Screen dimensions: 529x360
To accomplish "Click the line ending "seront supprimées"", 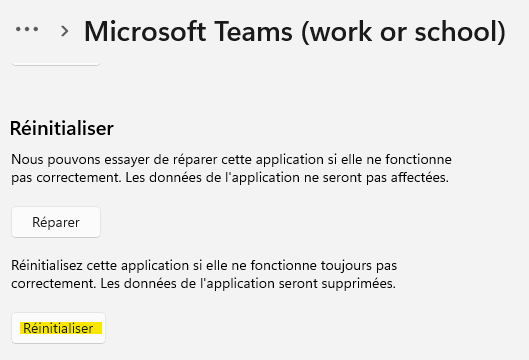I will [x=203, y=284].
